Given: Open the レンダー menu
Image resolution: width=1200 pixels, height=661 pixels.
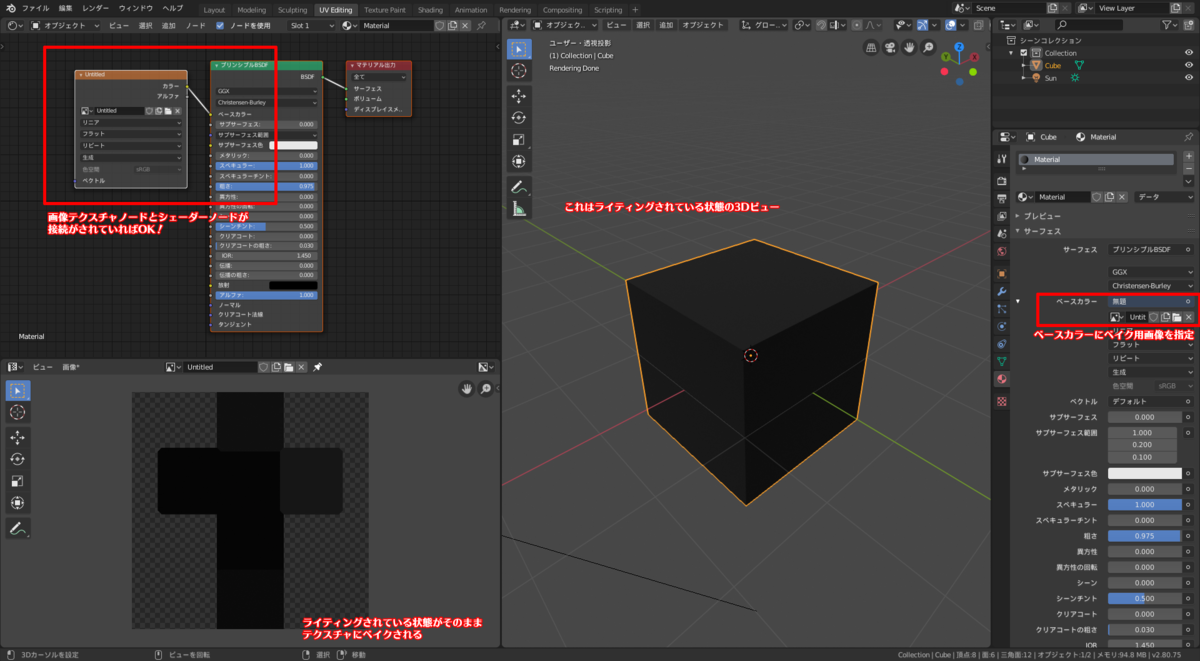Looking at the screenshot, I should 96,8.
